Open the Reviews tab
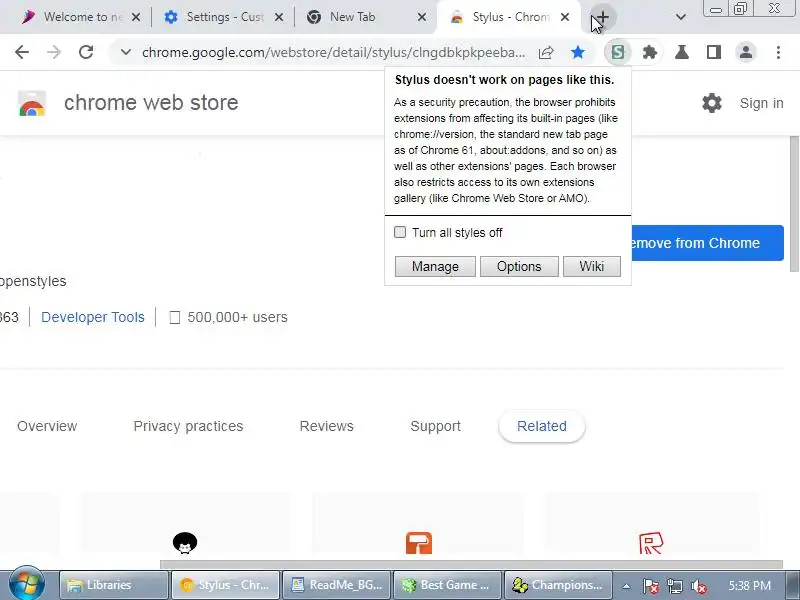 [327, 426]
